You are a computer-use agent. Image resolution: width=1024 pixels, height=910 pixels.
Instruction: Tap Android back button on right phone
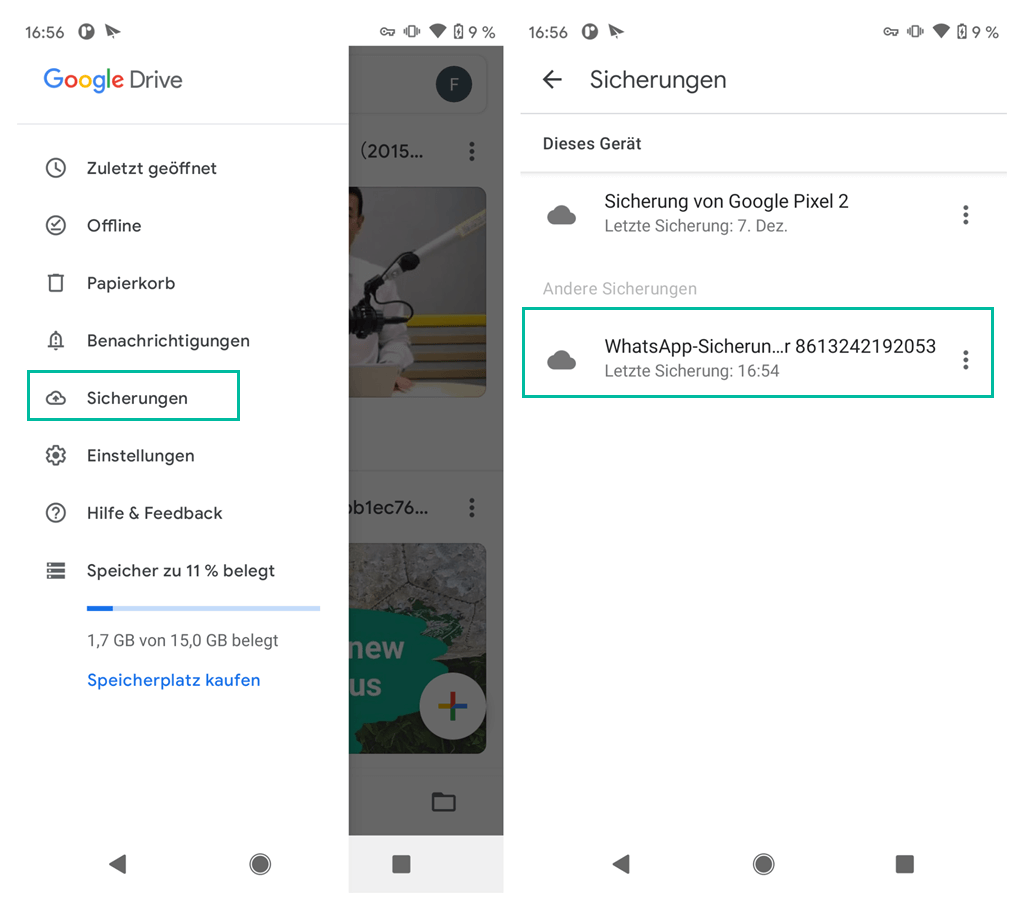tap(621, 864)
